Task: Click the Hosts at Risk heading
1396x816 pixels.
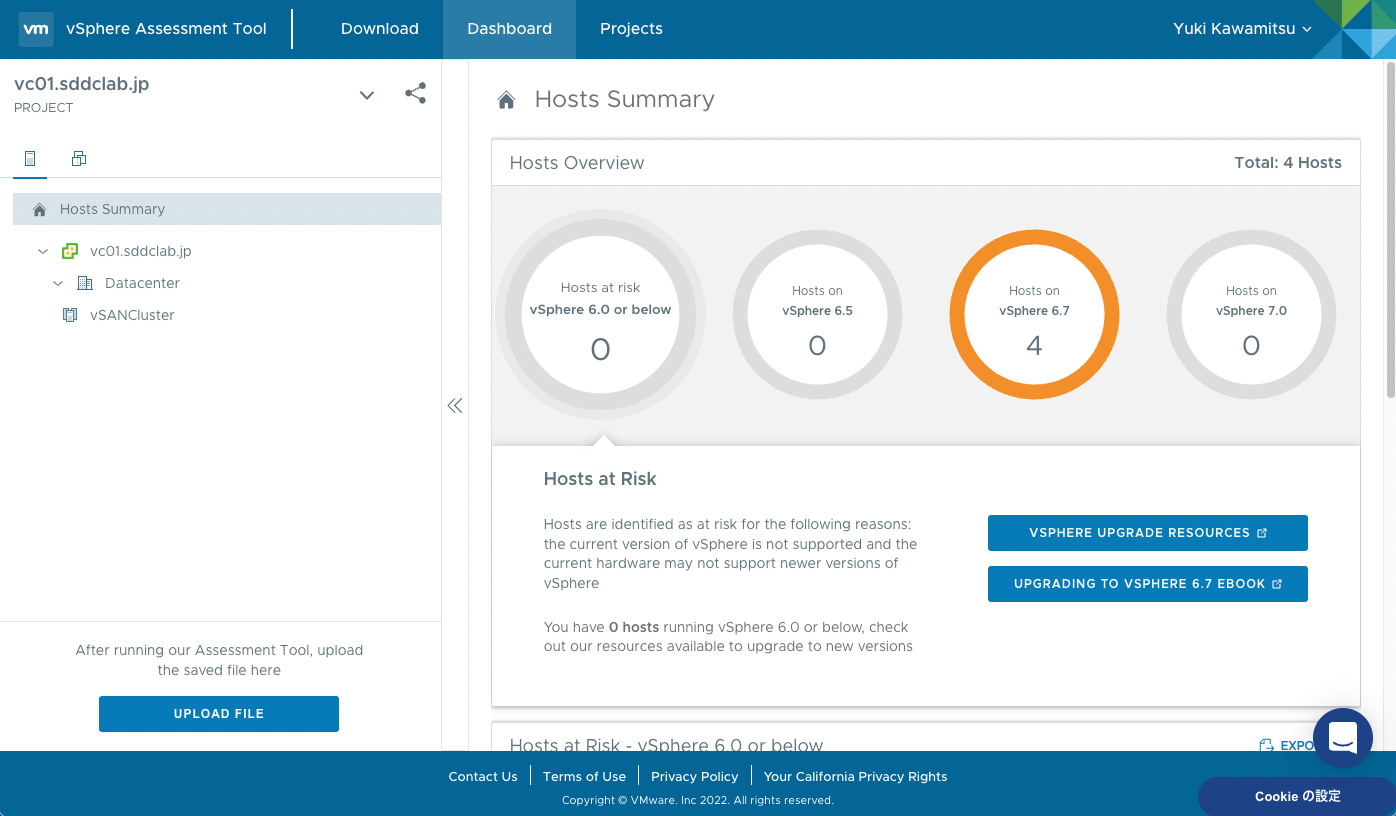Action: (x=600, y=479)
